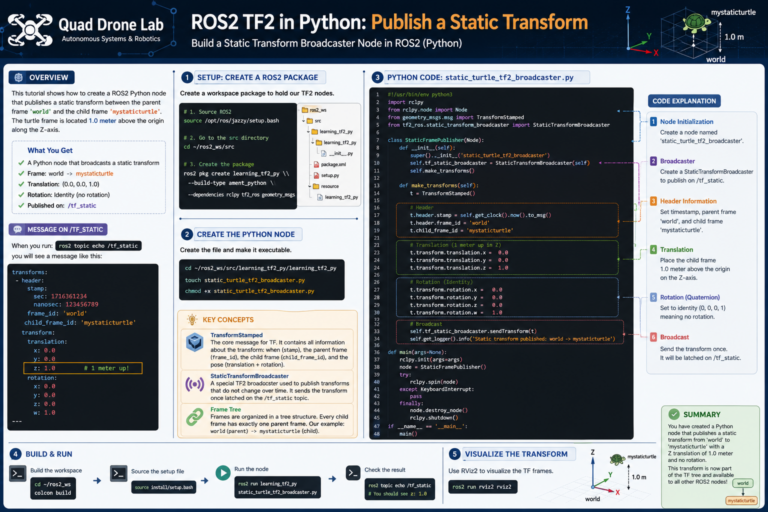Click the red package.xml file icon
The image size is (768, 512).
[316, 165]
